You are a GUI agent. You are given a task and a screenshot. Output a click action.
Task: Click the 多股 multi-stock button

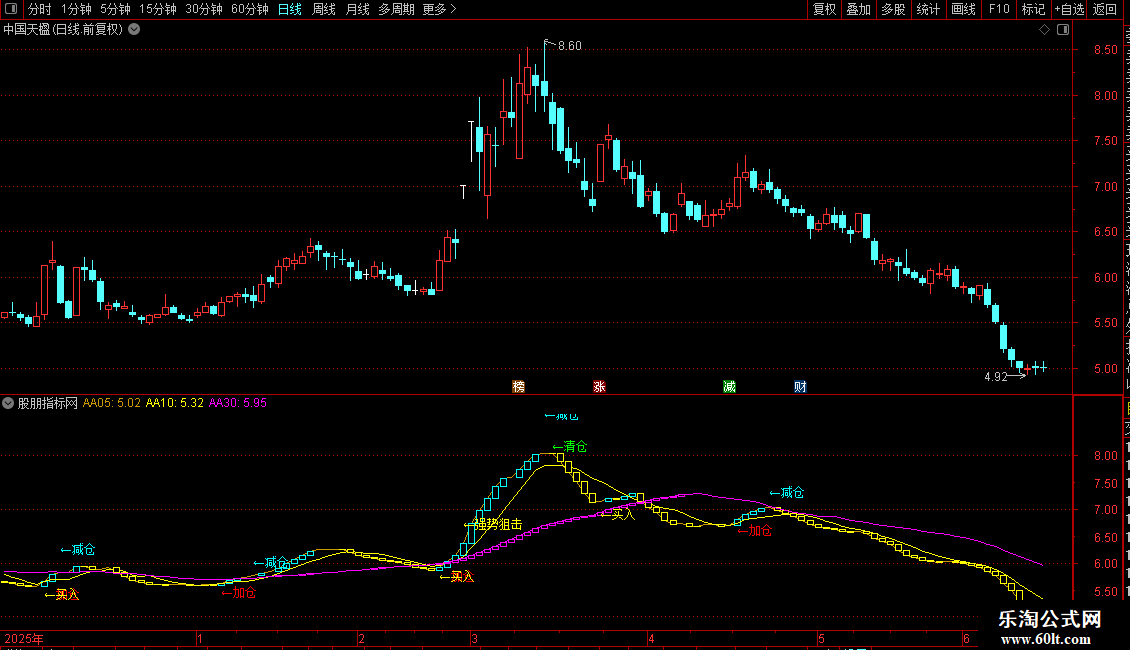pyautogui.click(x=894, y=9)
